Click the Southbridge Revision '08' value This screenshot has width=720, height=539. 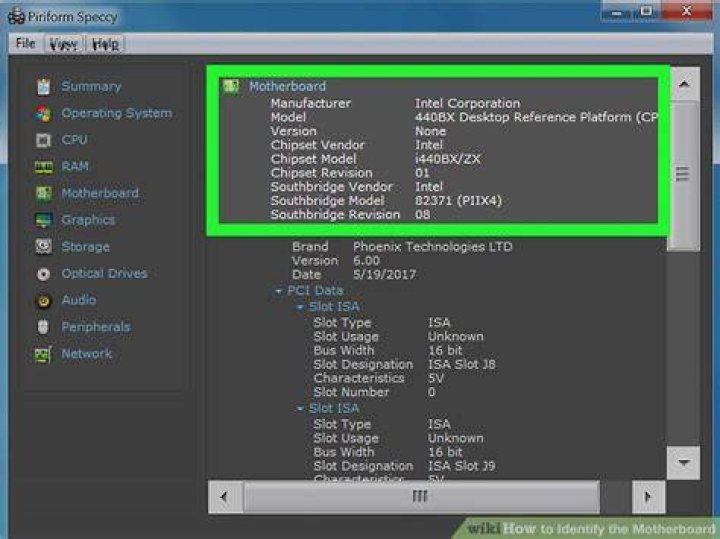tap(422, 214)
